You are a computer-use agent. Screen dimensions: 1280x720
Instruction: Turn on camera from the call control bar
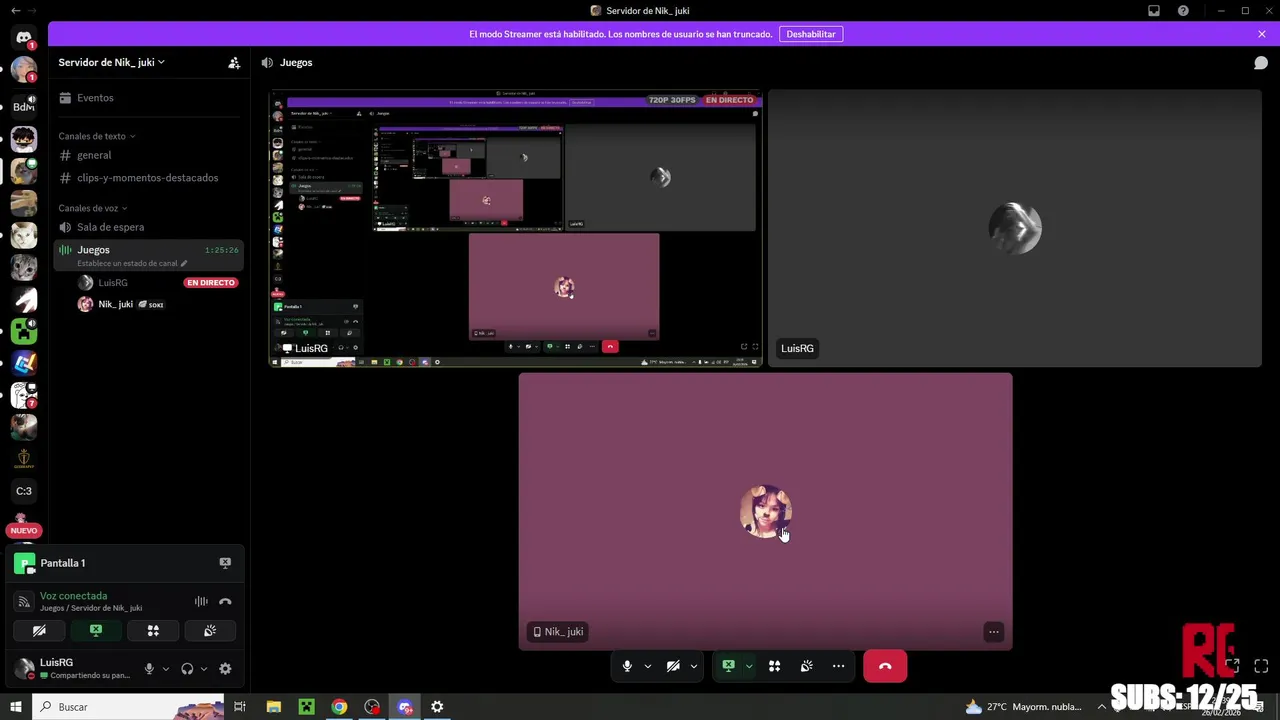pyautogui.click(x=673, y=666)
